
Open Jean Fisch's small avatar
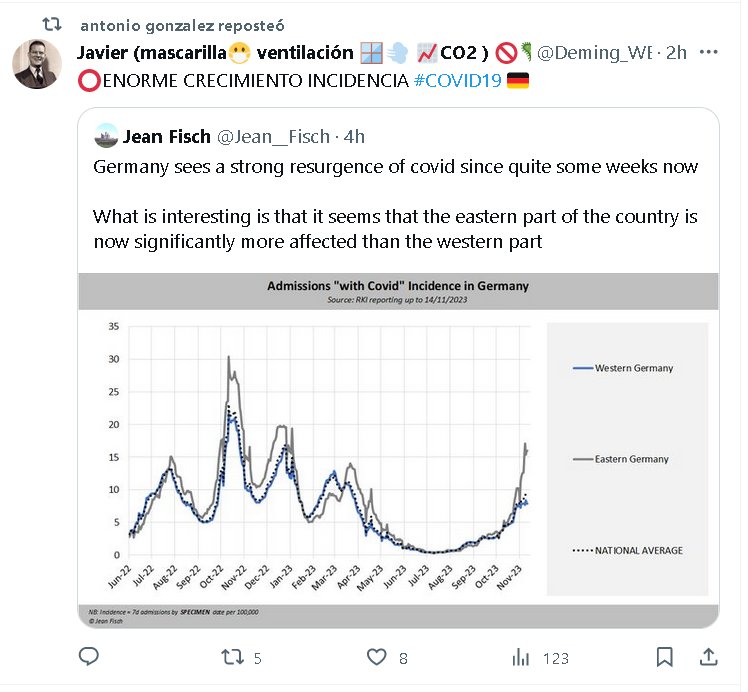105,135
